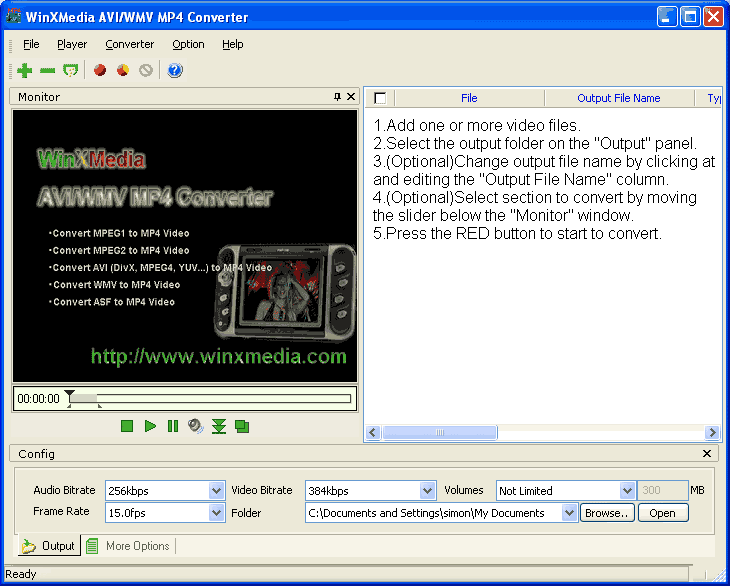The width and height of the screenshot is (730, 586).
Task: Click the red-yellow pause conversion icon
Action: (123, 70)
